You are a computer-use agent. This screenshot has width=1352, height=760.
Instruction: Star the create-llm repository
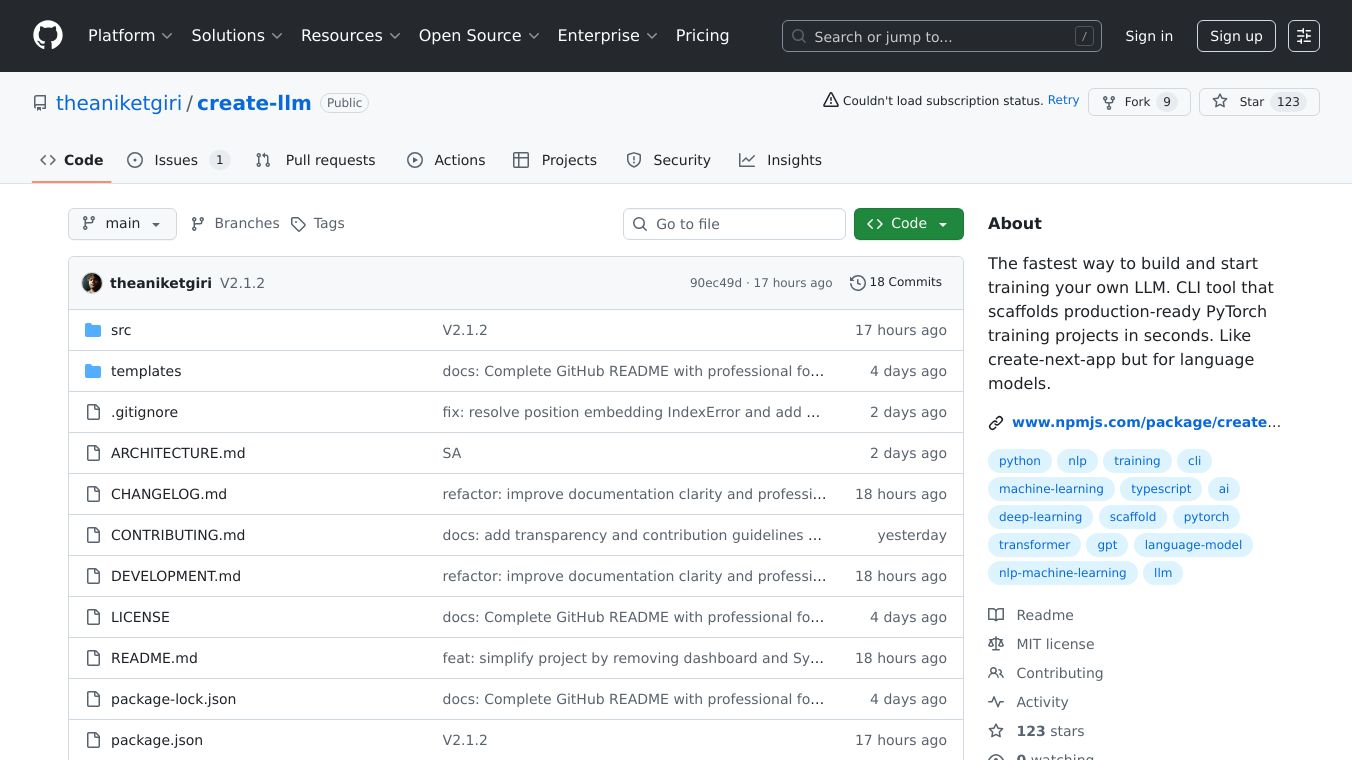point(1240,102)
